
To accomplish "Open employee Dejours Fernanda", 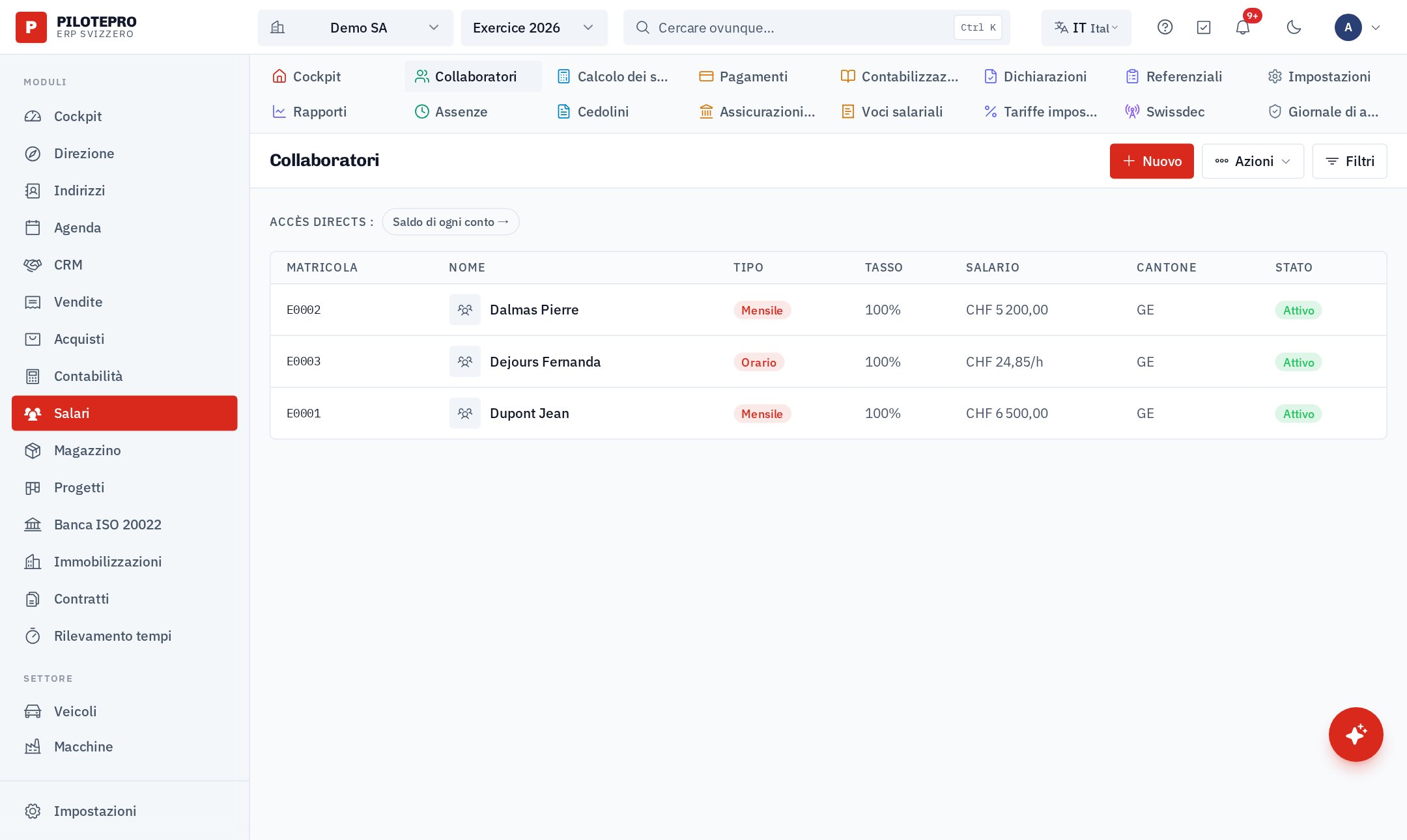I will [x=545, y=361].
